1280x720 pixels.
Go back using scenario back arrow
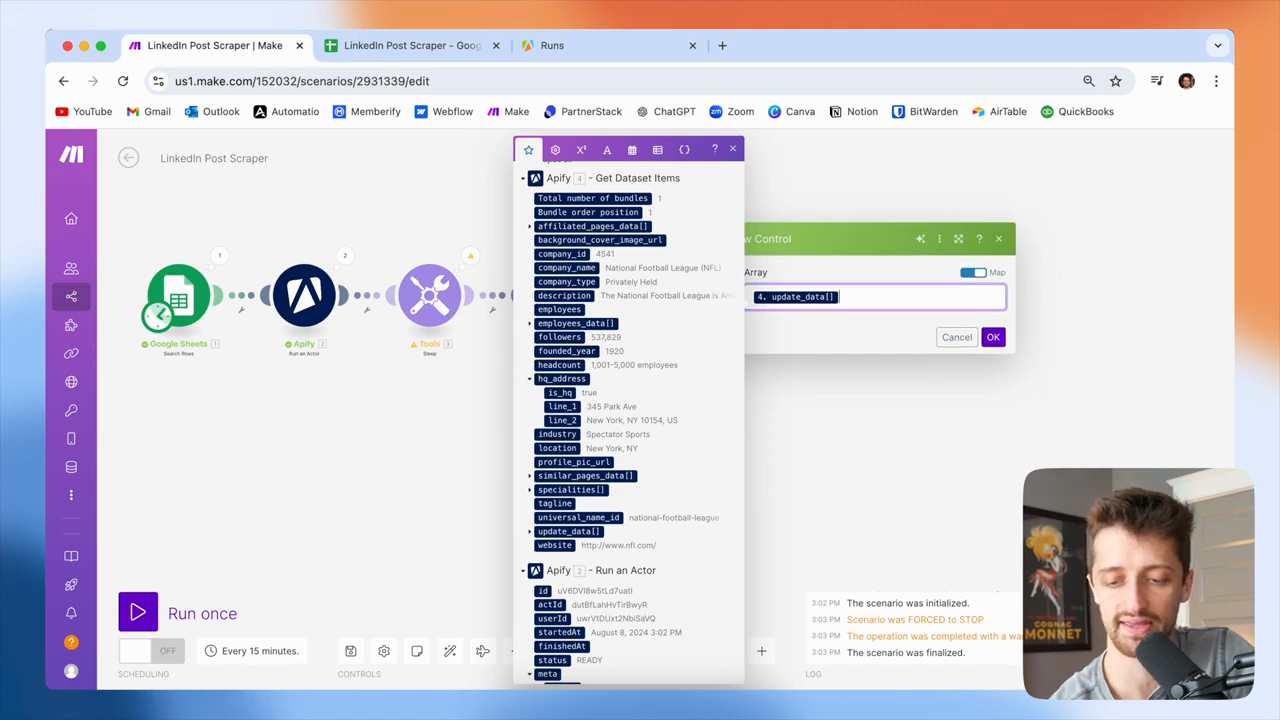[128, 157]
